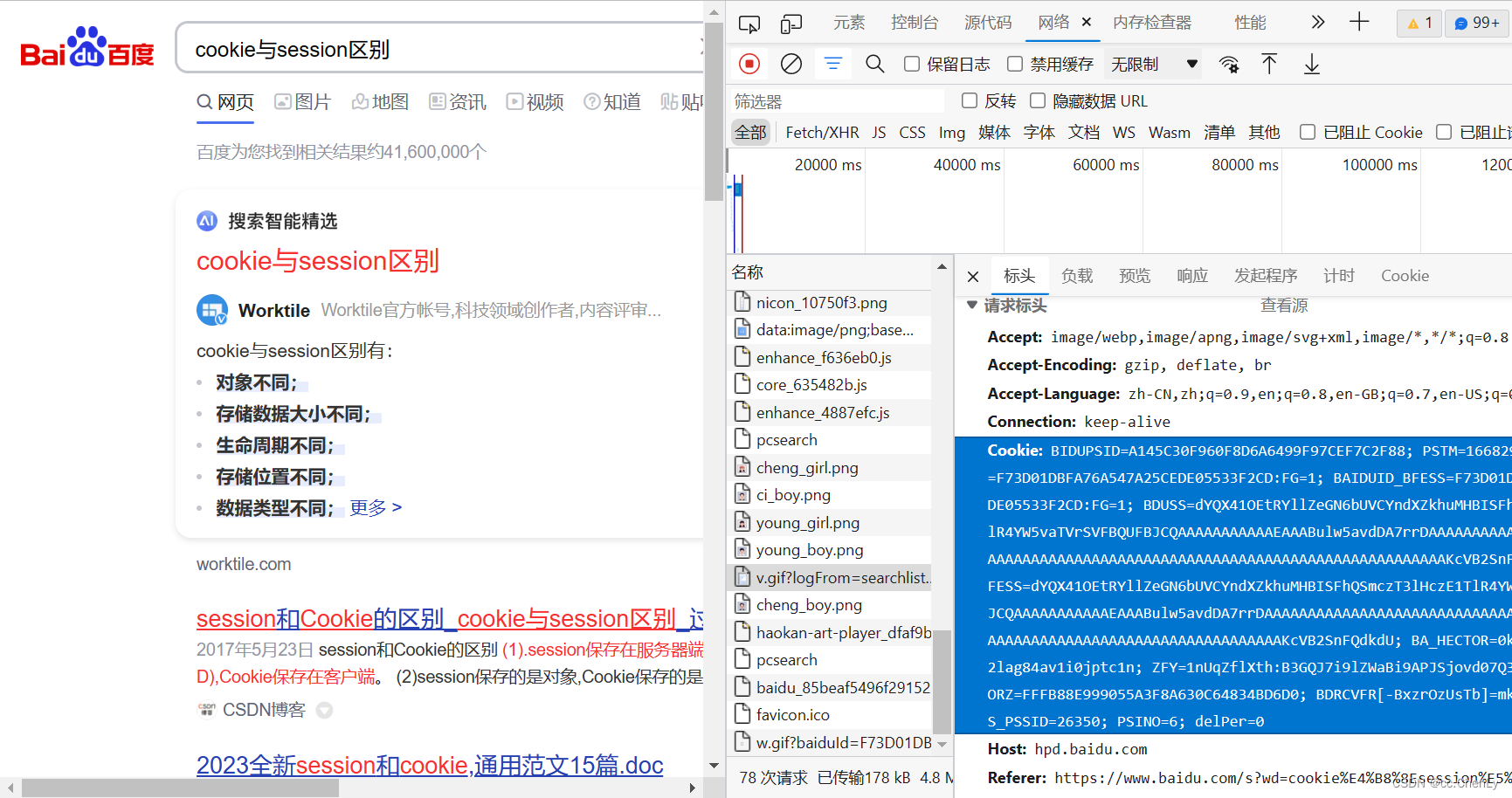
Task: Click the 筛选器 filter input field
Action: [x=834, y=100]
